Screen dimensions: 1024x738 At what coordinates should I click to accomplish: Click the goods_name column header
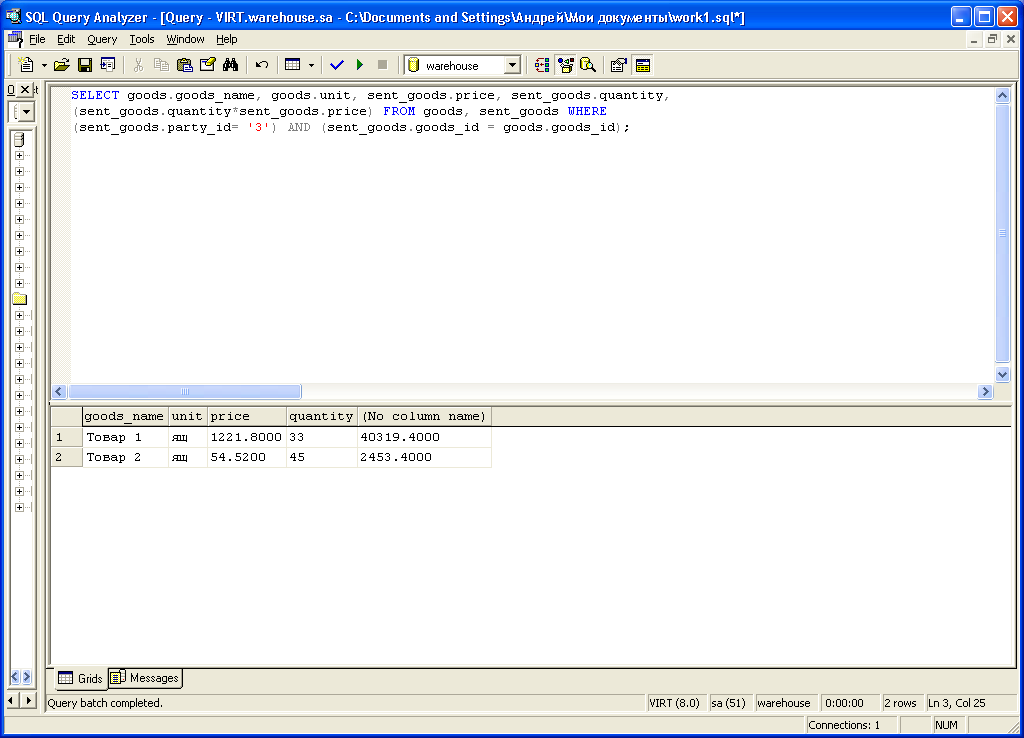pos(124,416)
